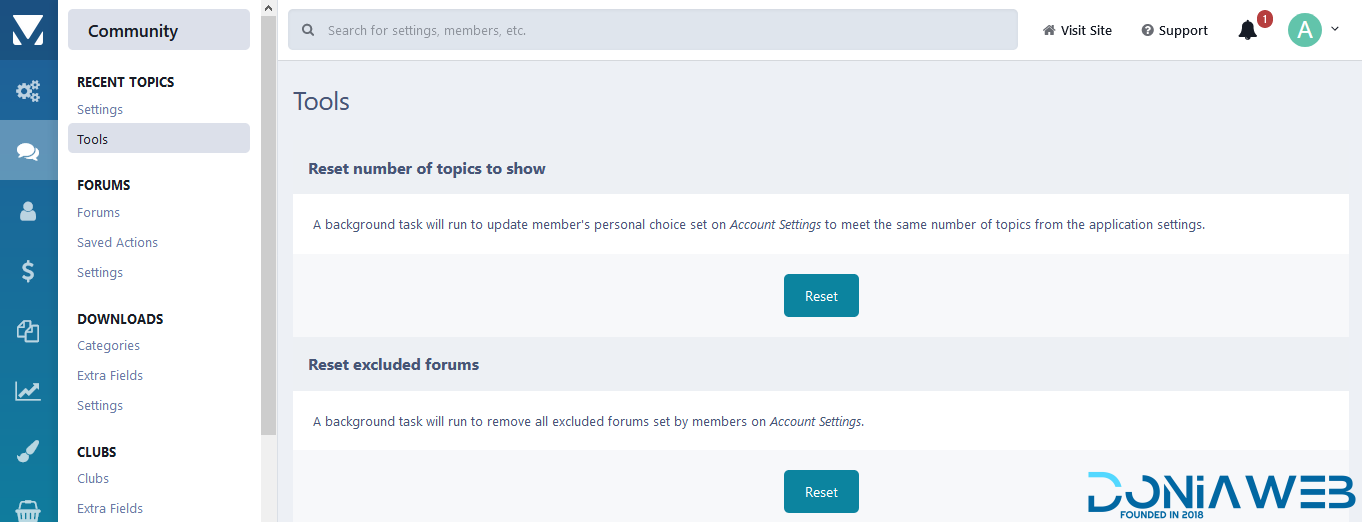Screen dimensions: 1362x522
Task: Open the Pages documents icon
Action: [x=28, y=331]
